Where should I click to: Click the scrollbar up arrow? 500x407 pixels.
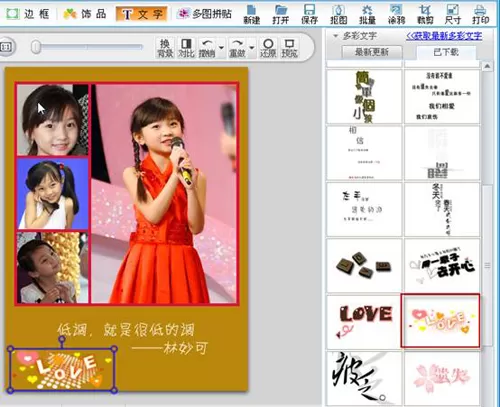click(487, 66)
